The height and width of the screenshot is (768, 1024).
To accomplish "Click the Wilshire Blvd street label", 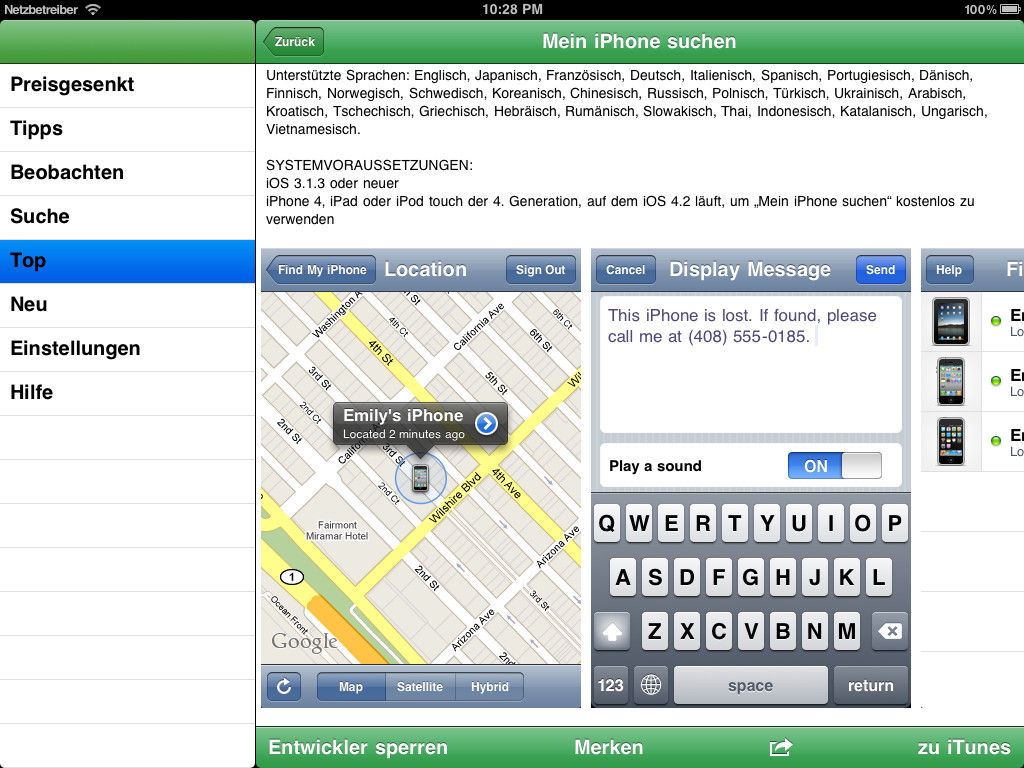I will [x=455, y=498].
